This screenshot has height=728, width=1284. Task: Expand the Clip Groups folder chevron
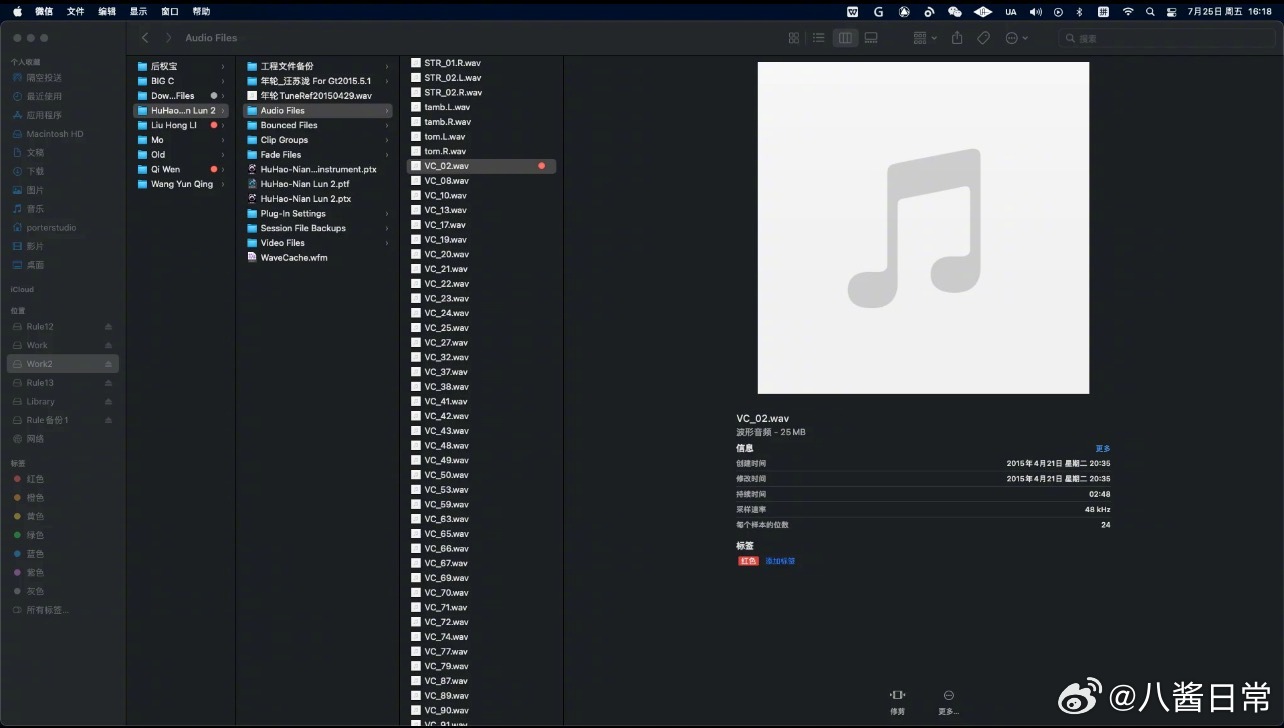(386, 140)
